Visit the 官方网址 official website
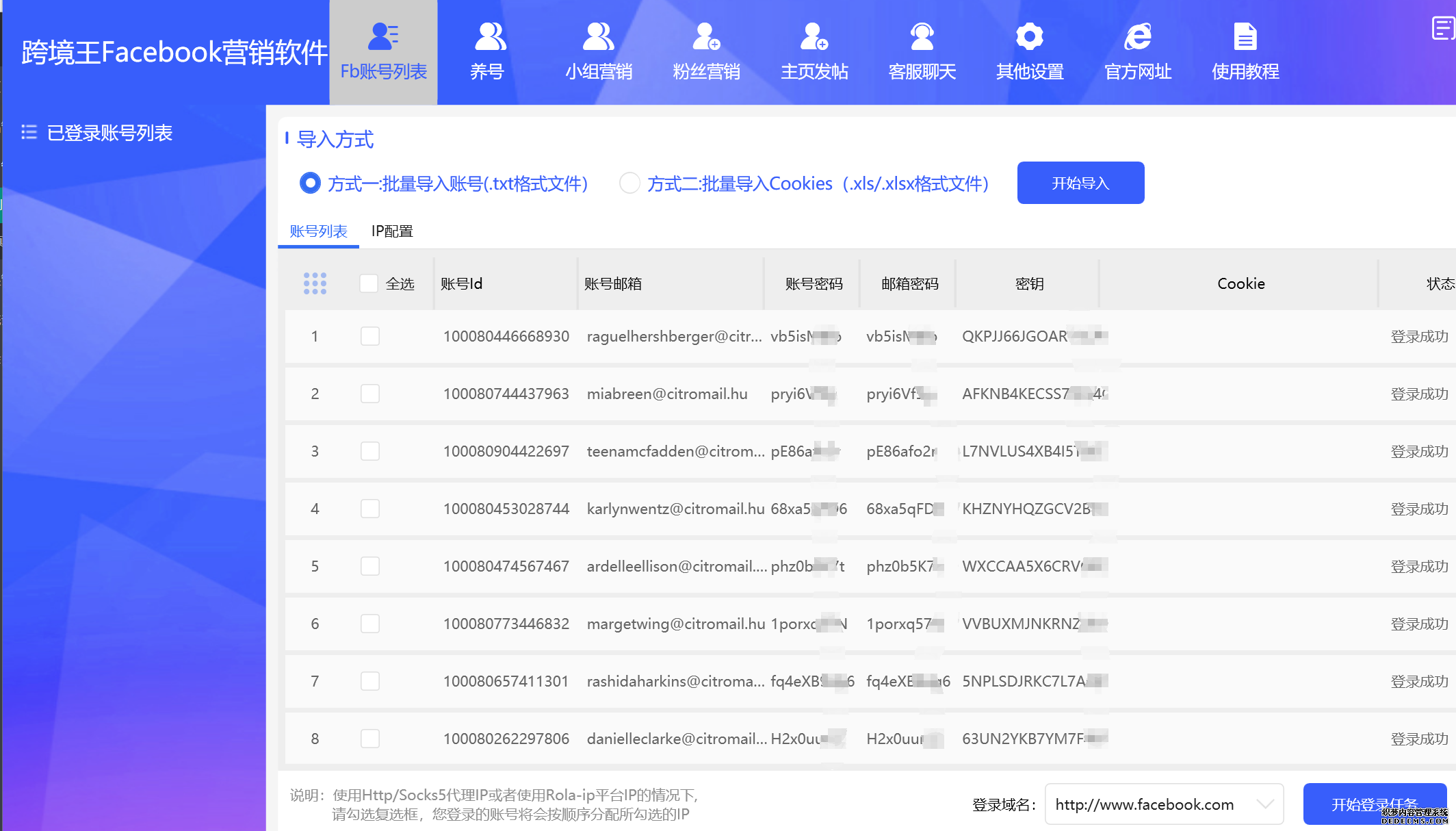1456x831 pixels. click(1137, 51)
